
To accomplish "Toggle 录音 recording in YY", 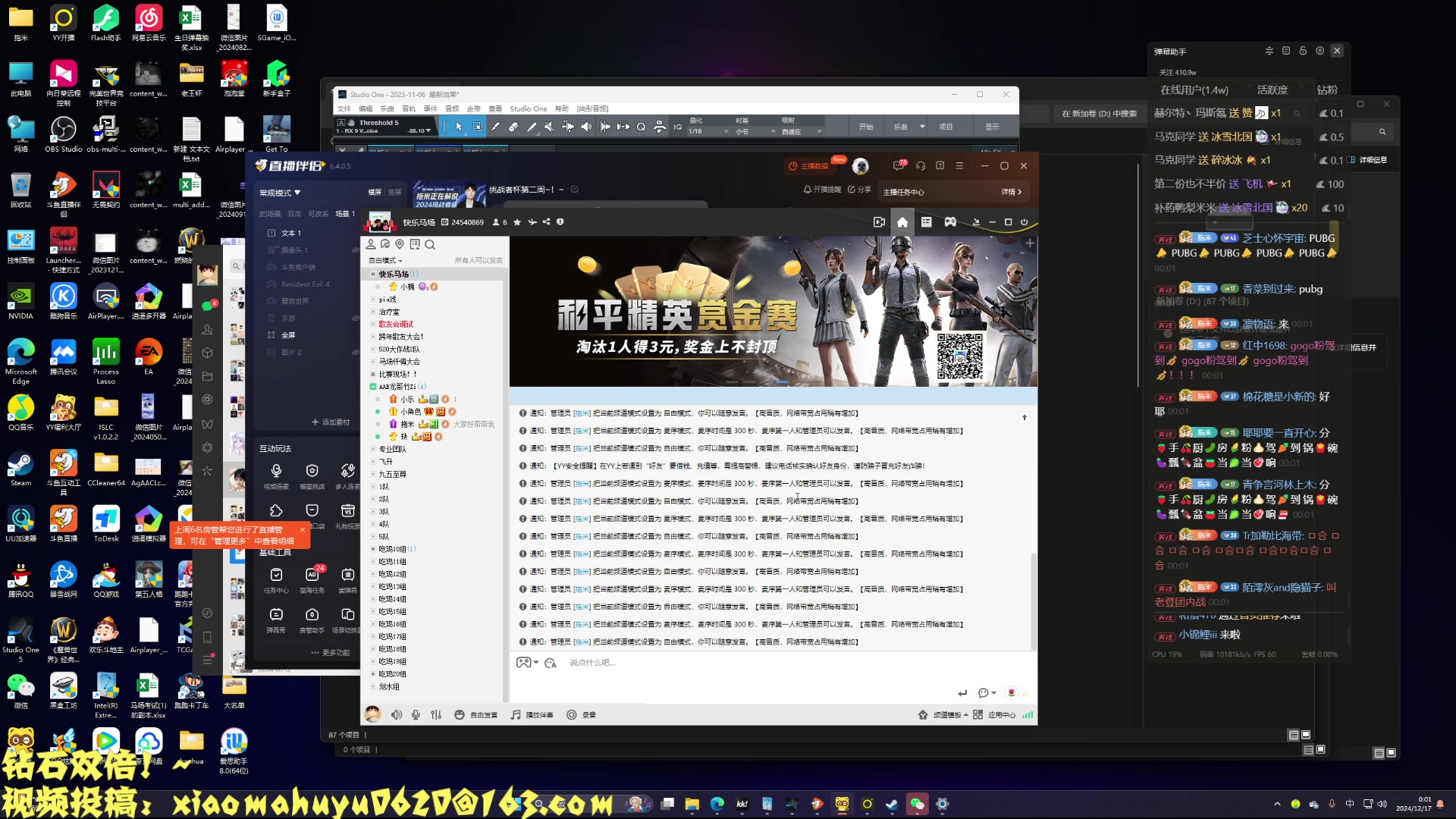I will click(582, 714).
